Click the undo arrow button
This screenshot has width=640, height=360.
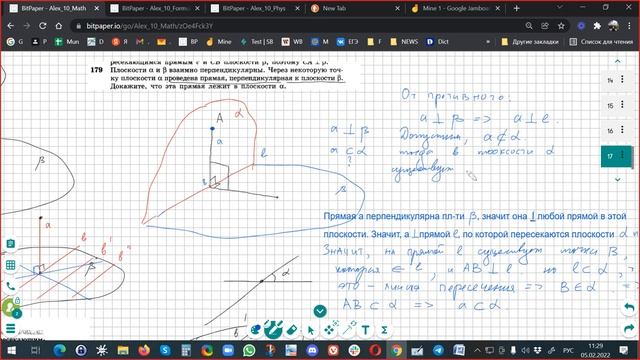tap(629, 307)
